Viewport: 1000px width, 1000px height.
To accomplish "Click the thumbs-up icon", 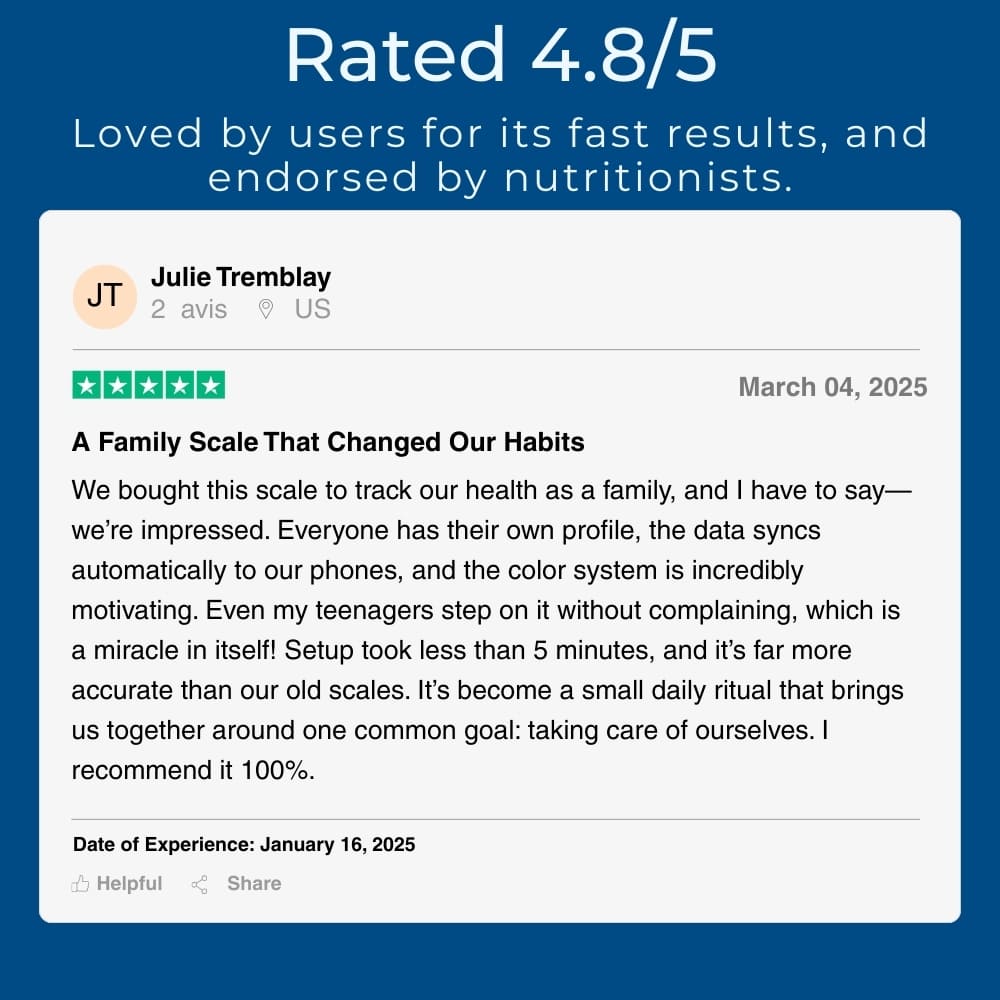I will [81, 884].
